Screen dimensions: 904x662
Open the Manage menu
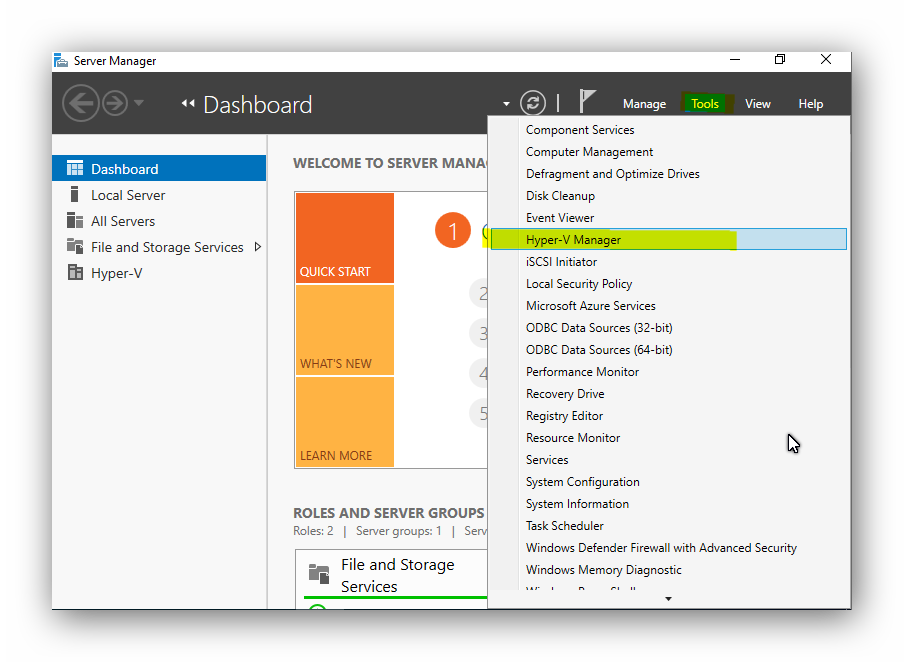pos(644,104)
